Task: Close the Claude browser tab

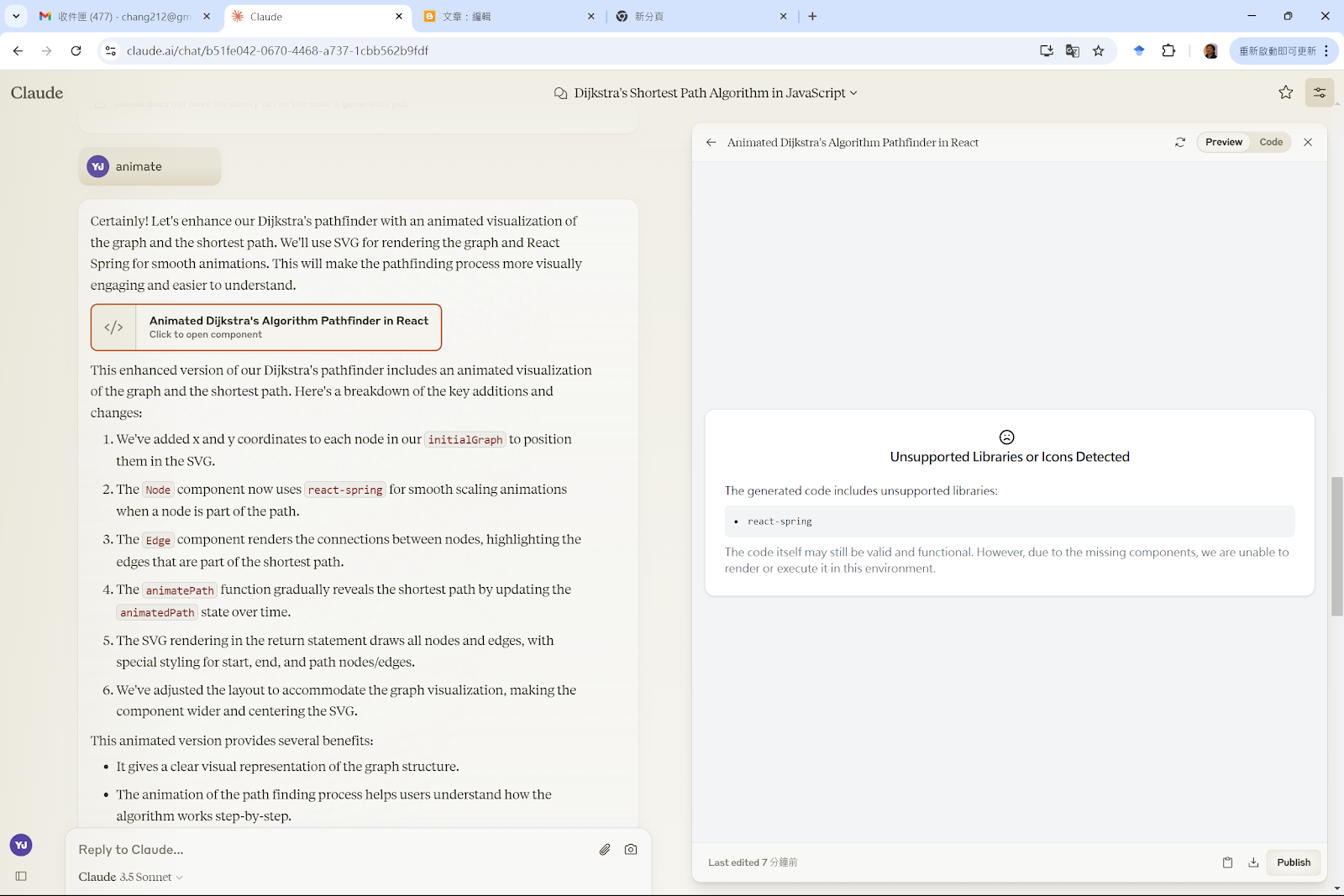Action: coord(399,16)
